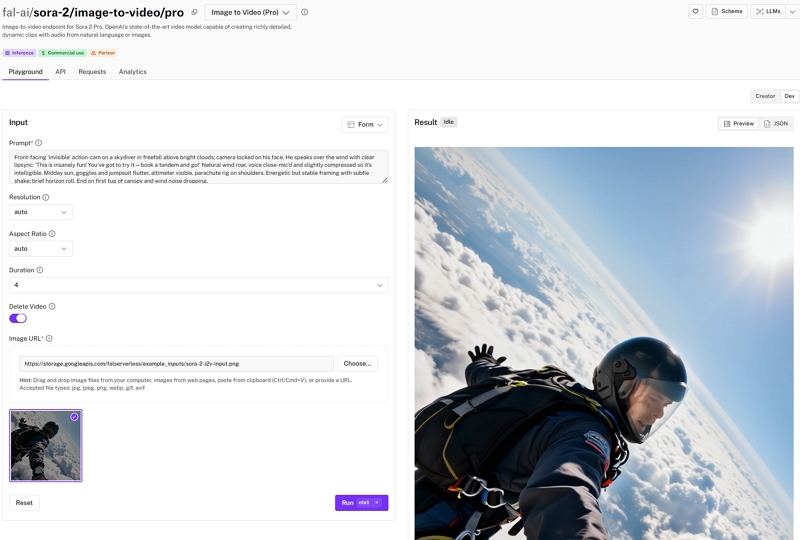Open the LLMs button

(x=768, y=11)
